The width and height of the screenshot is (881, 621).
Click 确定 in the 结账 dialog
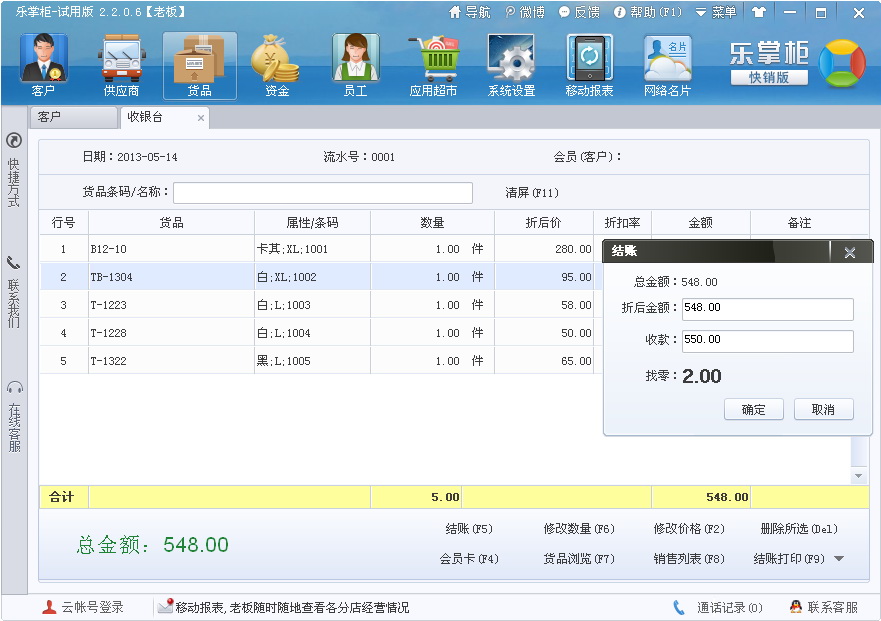[753, 409]
